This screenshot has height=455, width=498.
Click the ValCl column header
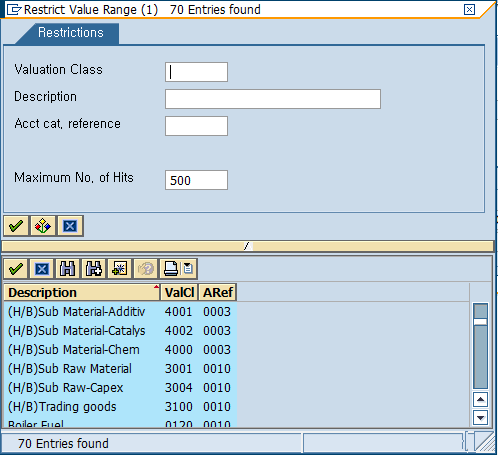pyautogui.click(x=179, y=292)
